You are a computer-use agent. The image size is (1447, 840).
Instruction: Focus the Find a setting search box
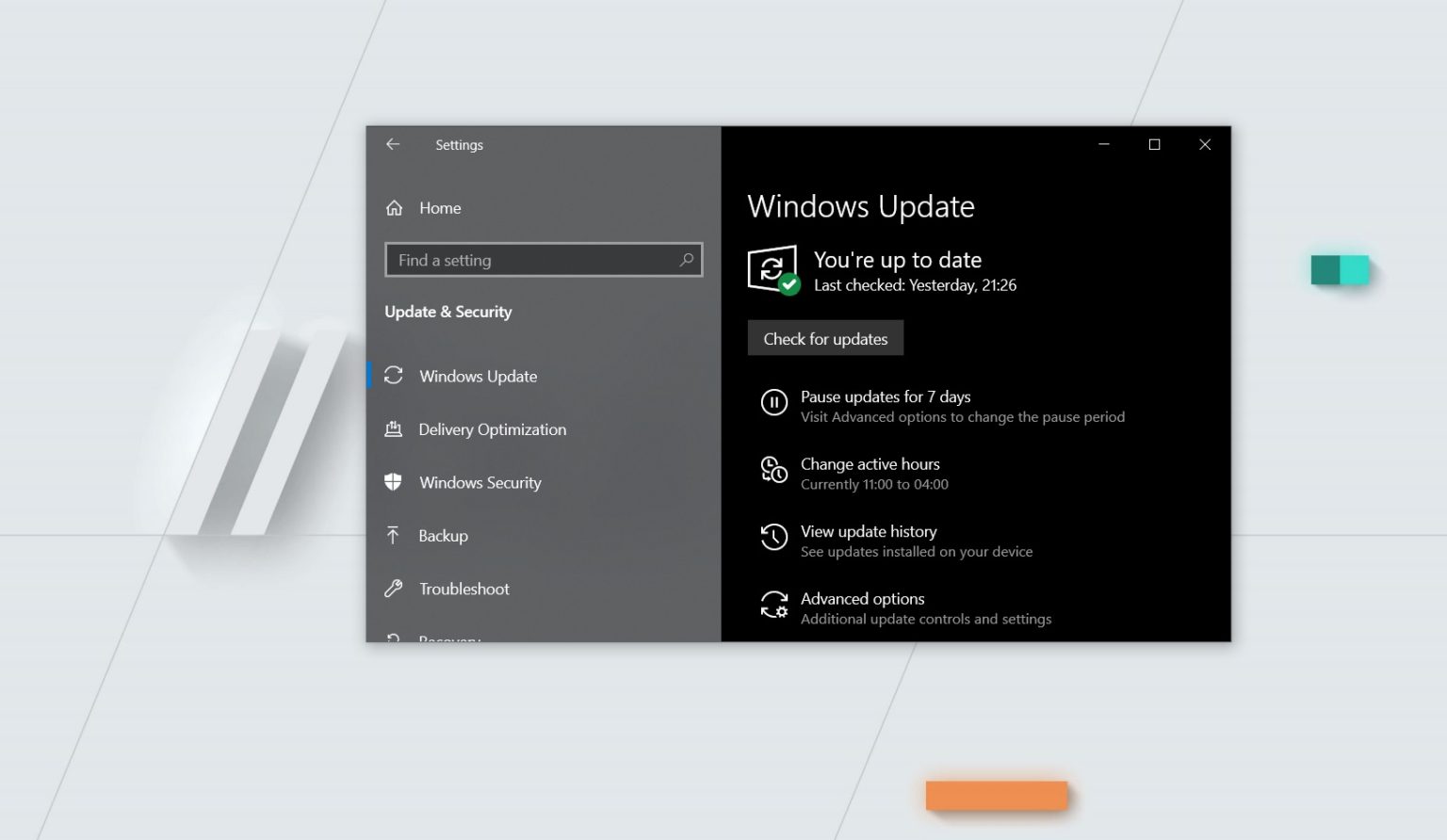tap(544, 260)
